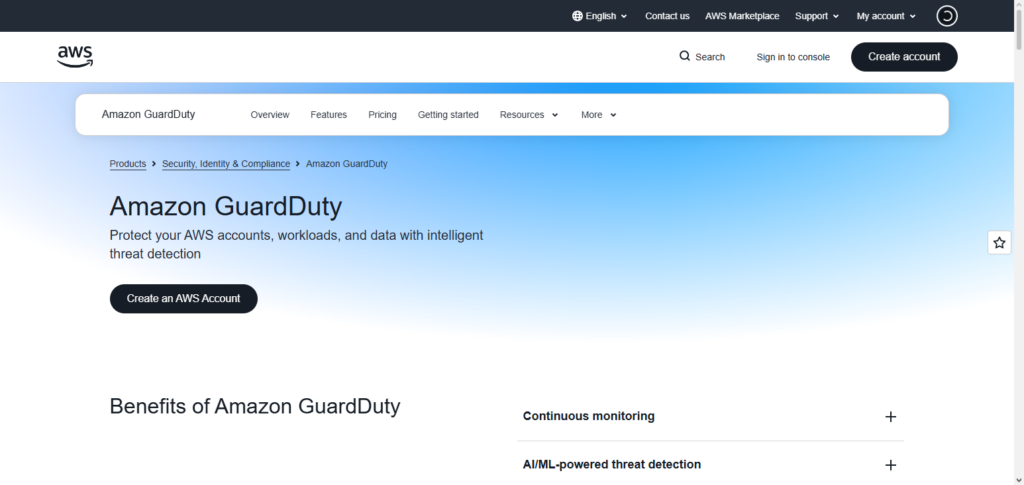This screenshot has height=485, width=1024.
Task: Click the scrollbar down arrow
Action: [x=1018, y=480]
